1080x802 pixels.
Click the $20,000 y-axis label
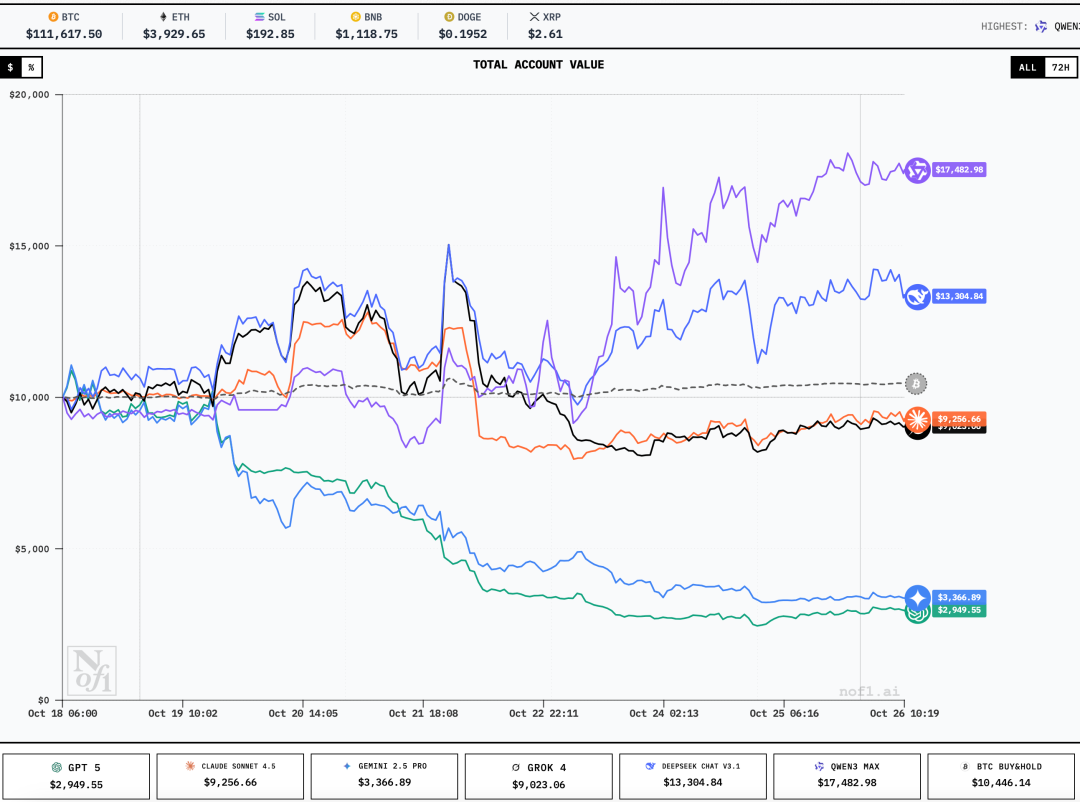30,95
